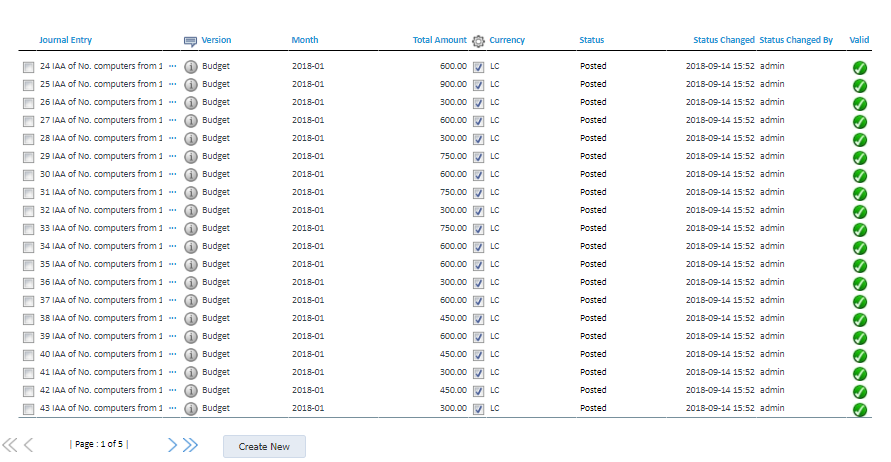
Task: Click the Month column header
Action: pyautogui.click(x=305, y=40)
